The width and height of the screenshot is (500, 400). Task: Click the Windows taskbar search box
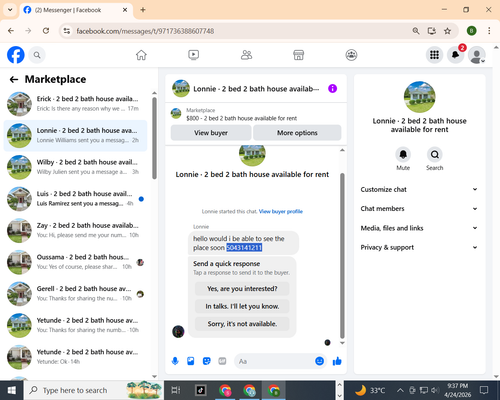(93, 390)
